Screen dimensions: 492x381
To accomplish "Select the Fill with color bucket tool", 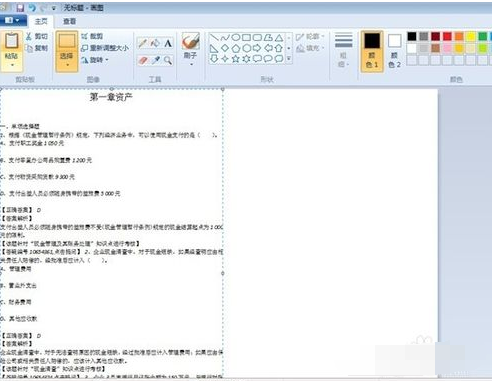I will (x=155, y=43).
